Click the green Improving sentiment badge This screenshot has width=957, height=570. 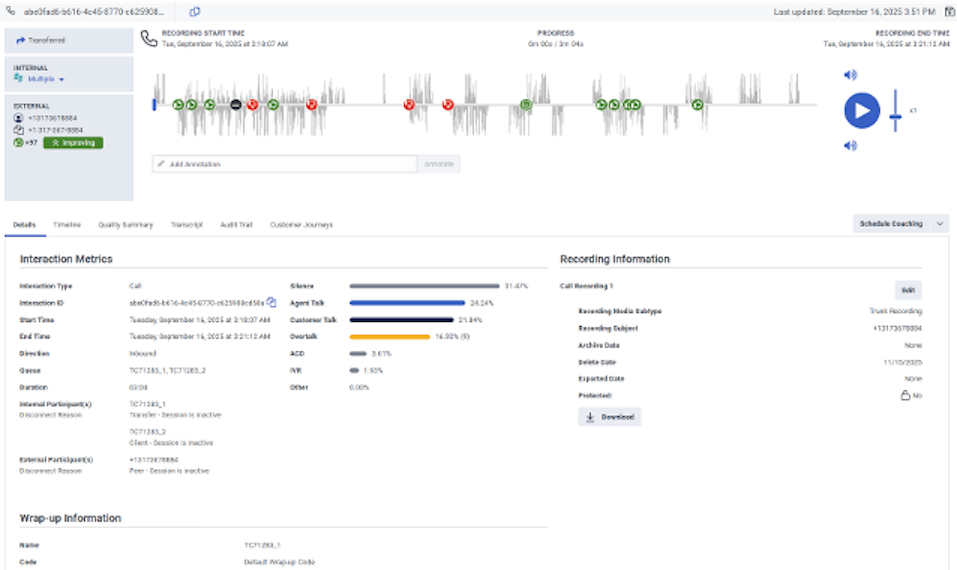[72, 143]
